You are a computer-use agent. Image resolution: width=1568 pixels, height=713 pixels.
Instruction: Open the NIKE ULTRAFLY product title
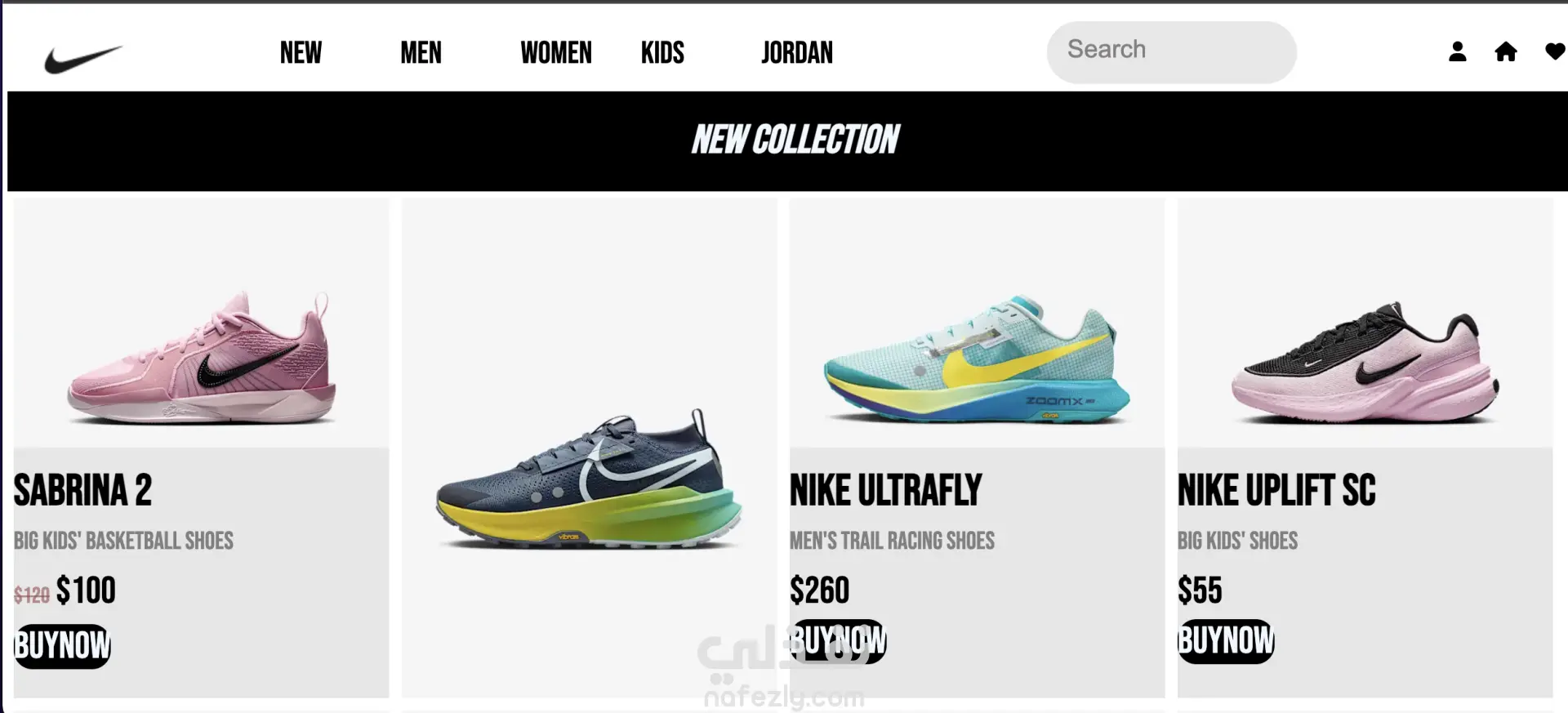(x=885, y=490)
